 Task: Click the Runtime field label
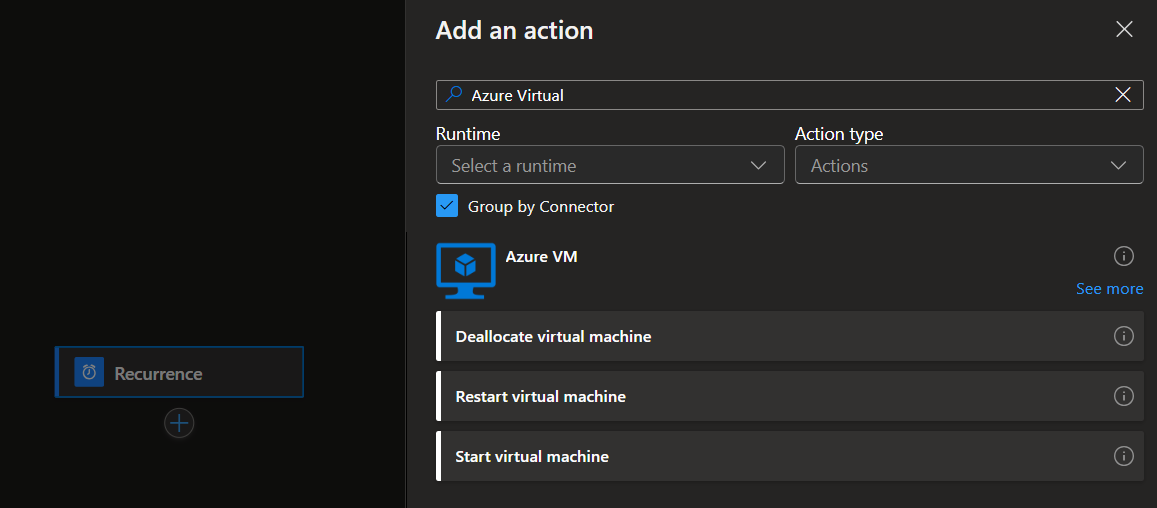pyautogui.click(x=468, y=134)
